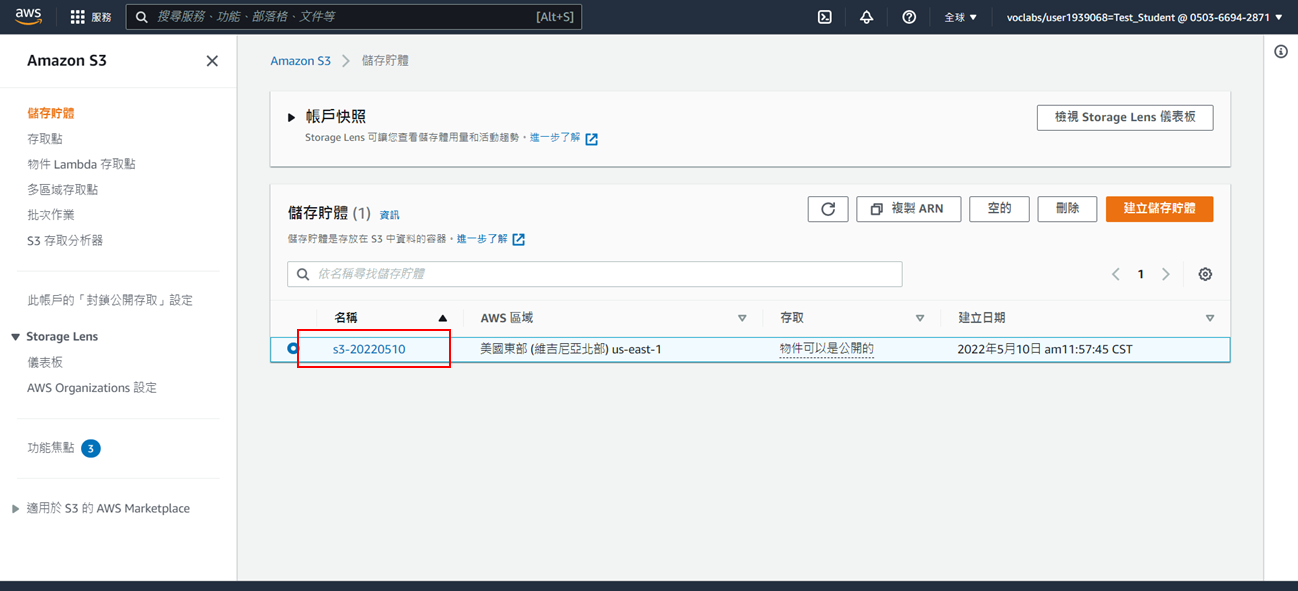Collapse the Storage Lens navigation group
This screenshot has width=1298, height=591.
pyautogui.click(x=15, y=337)
